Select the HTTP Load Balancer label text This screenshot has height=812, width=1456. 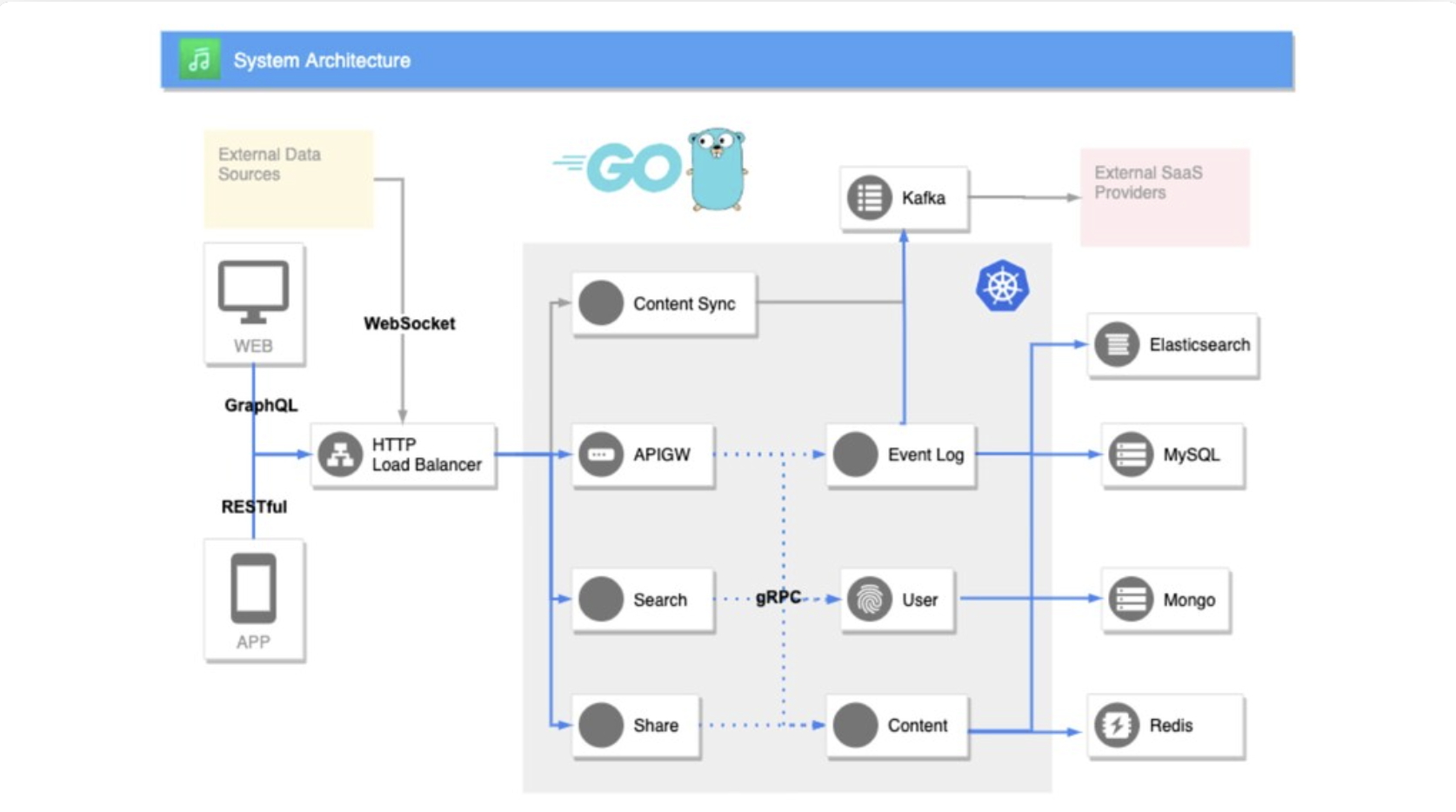426,455
